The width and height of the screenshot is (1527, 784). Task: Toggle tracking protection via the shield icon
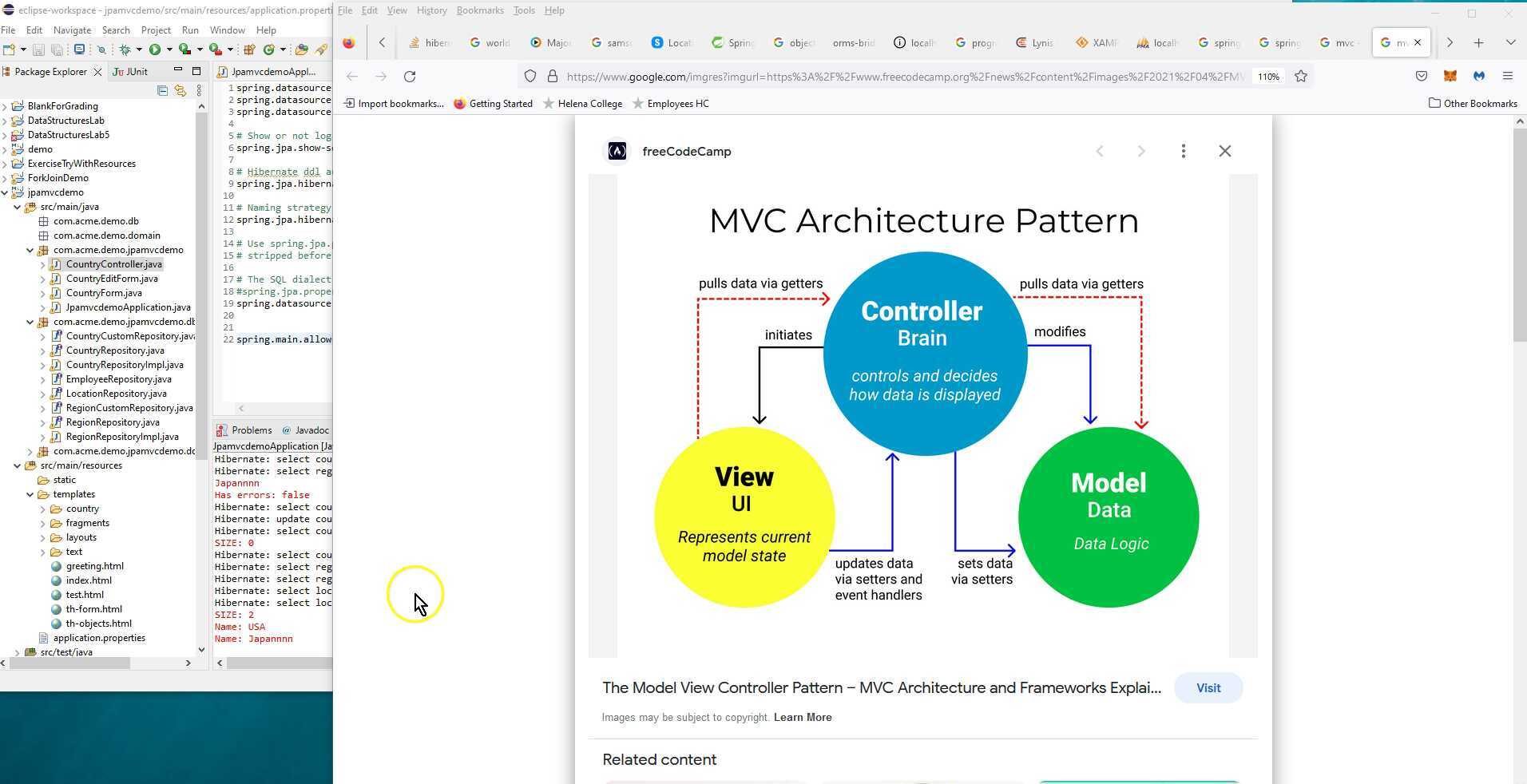530,77
